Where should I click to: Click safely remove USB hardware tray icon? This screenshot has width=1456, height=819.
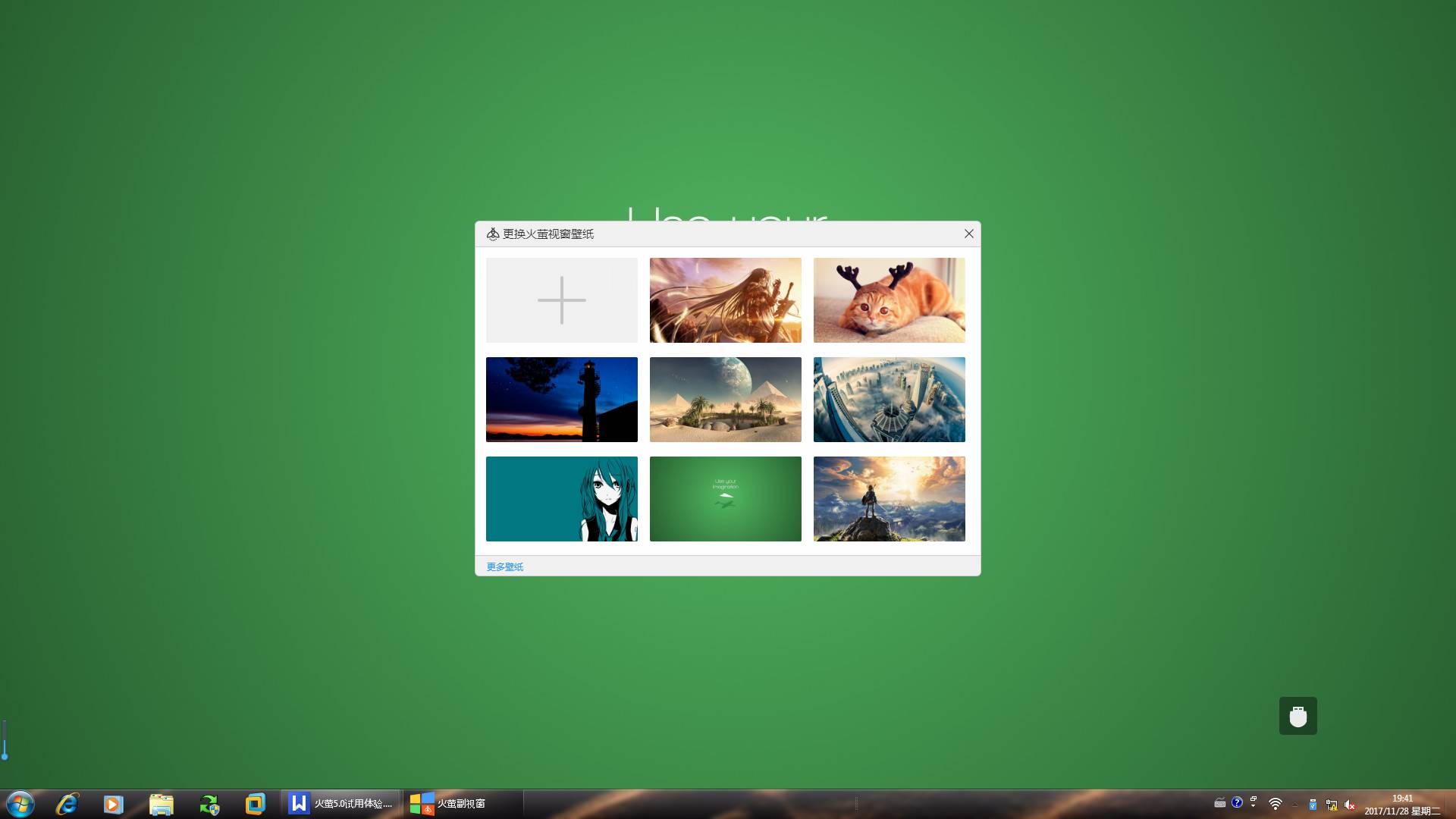tap(1313, 805)
